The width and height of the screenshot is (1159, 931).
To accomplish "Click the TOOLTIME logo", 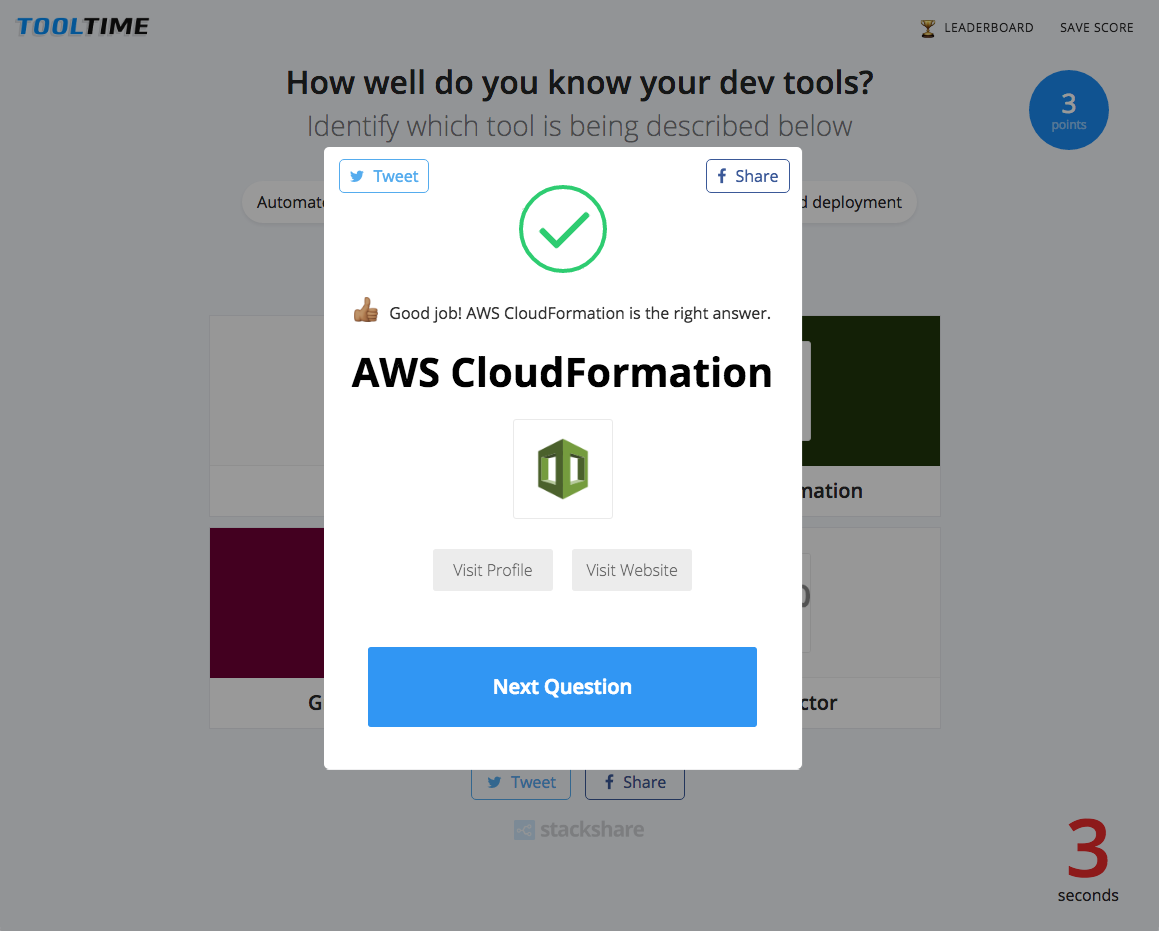I will tap(83, 27).
